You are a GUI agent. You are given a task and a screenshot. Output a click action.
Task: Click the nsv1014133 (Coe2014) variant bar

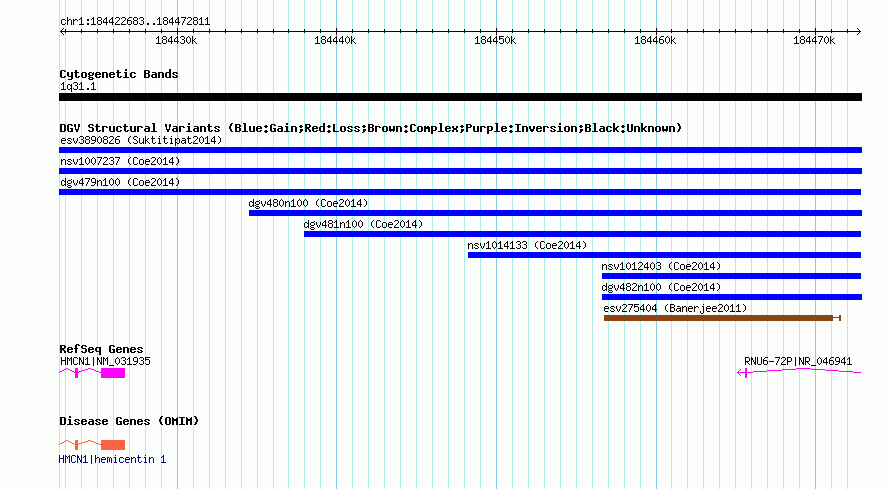[x=664, y=255]
